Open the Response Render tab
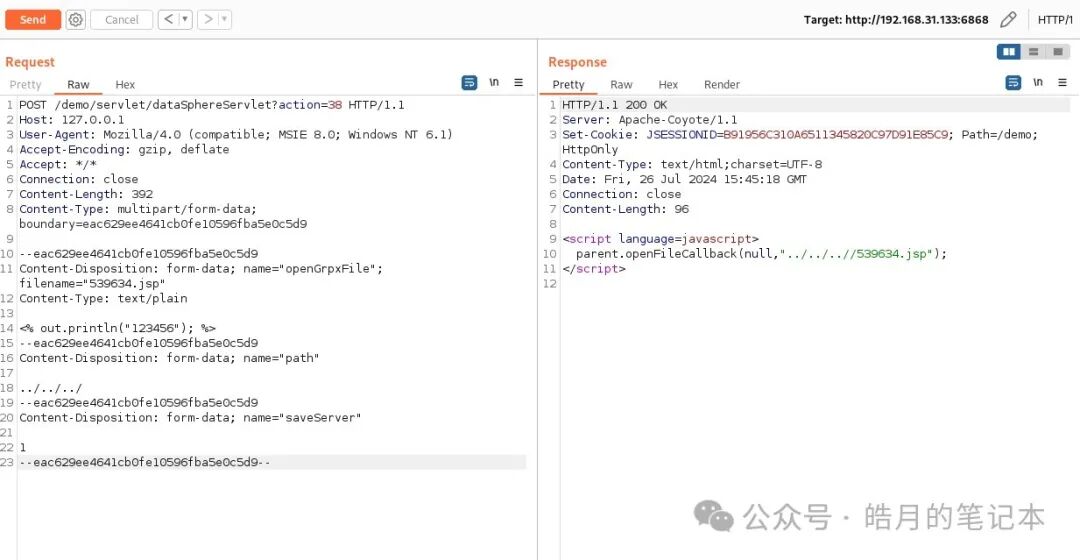Image resolution: width=1080 pixels, height=560 pixels. (x=722, y=85)
